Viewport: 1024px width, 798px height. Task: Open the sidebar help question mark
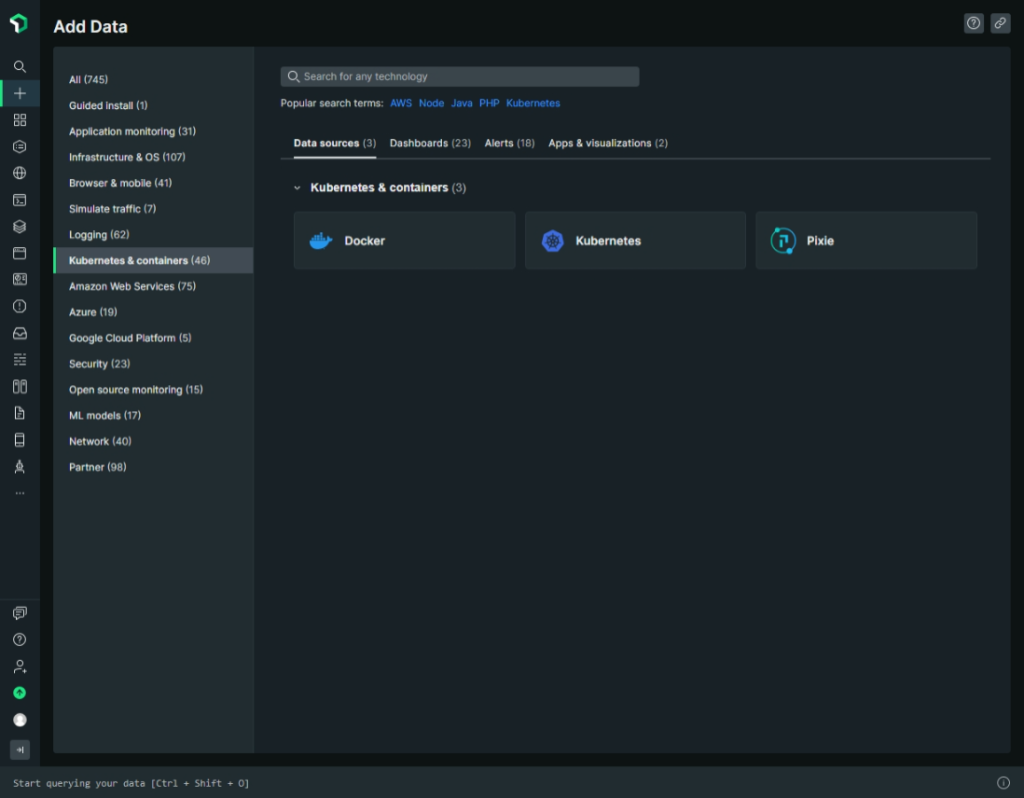(20, 639)
